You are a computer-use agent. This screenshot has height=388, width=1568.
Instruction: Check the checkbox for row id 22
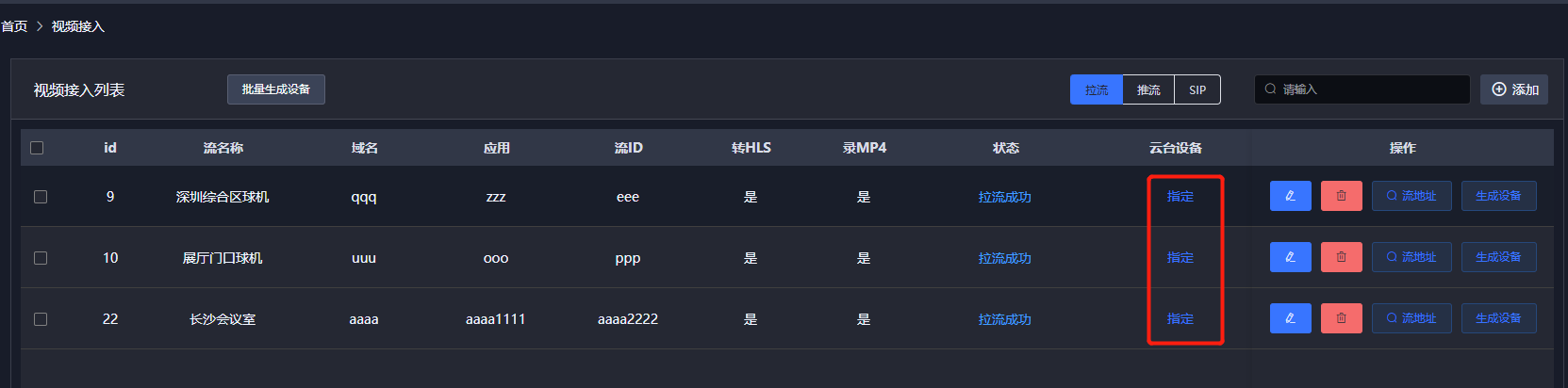click(x=41, y=319)
